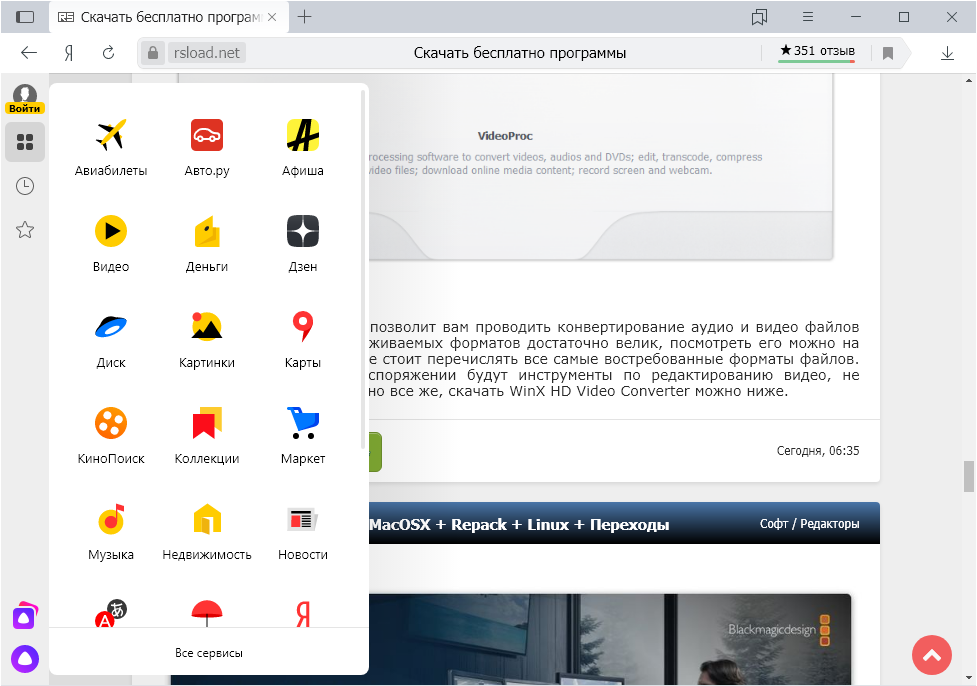Open the 351 отзыв site rating

[817, 51]
